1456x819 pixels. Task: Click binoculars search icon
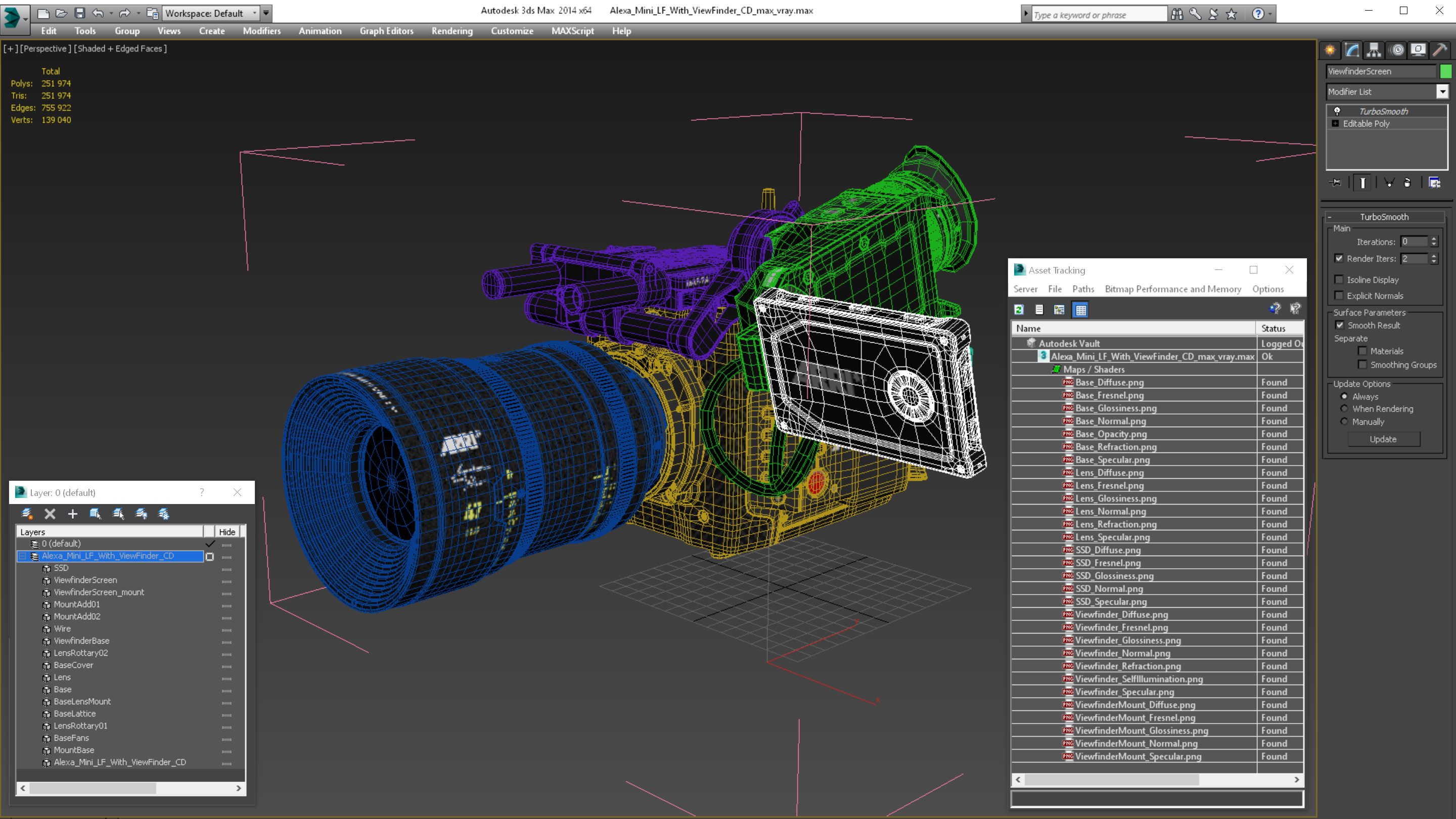pos(1177,14)
